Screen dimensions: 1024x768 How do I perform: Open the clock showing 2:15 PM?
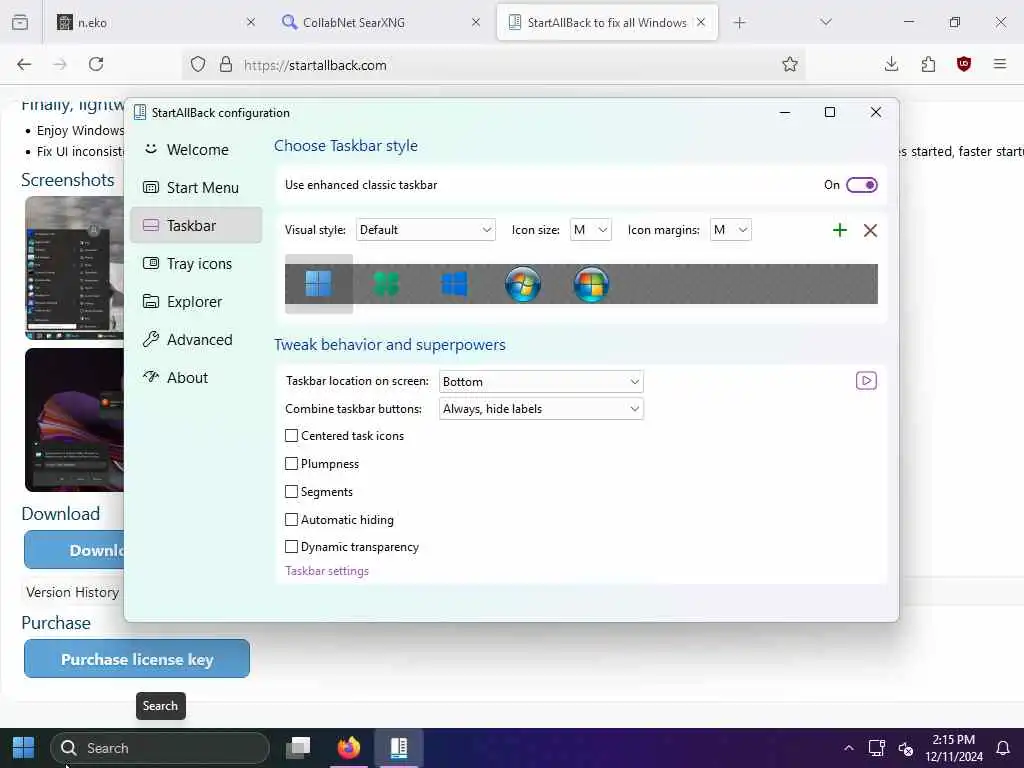tap(954, 748)
